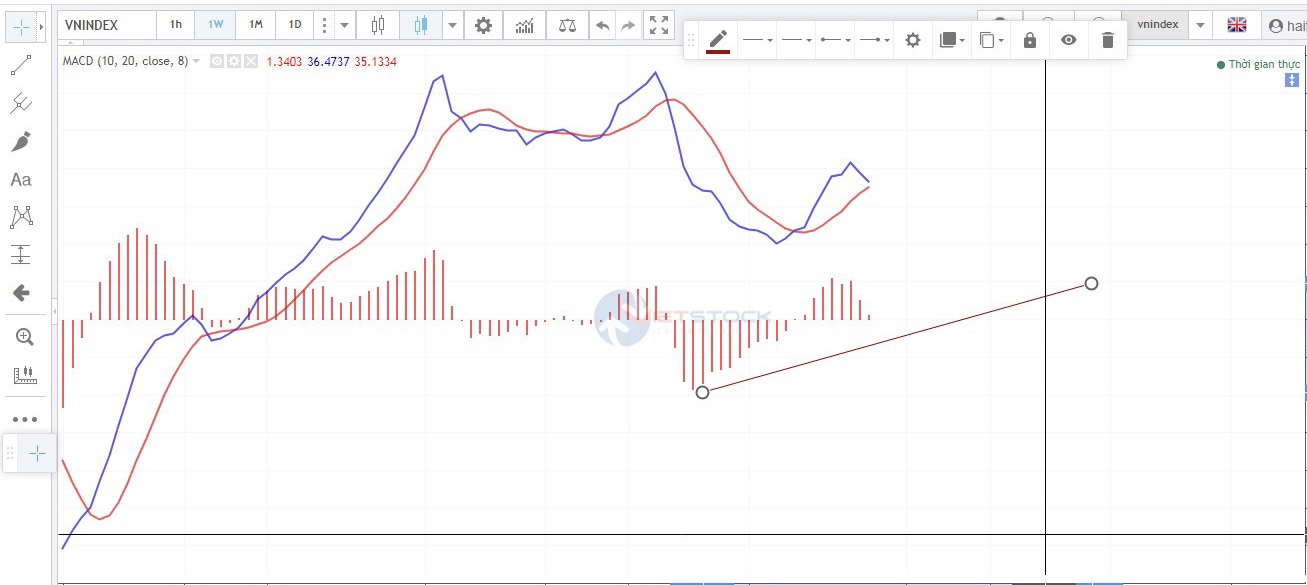
Task: Activate the zoom in tool
Action: click(25, 337)
